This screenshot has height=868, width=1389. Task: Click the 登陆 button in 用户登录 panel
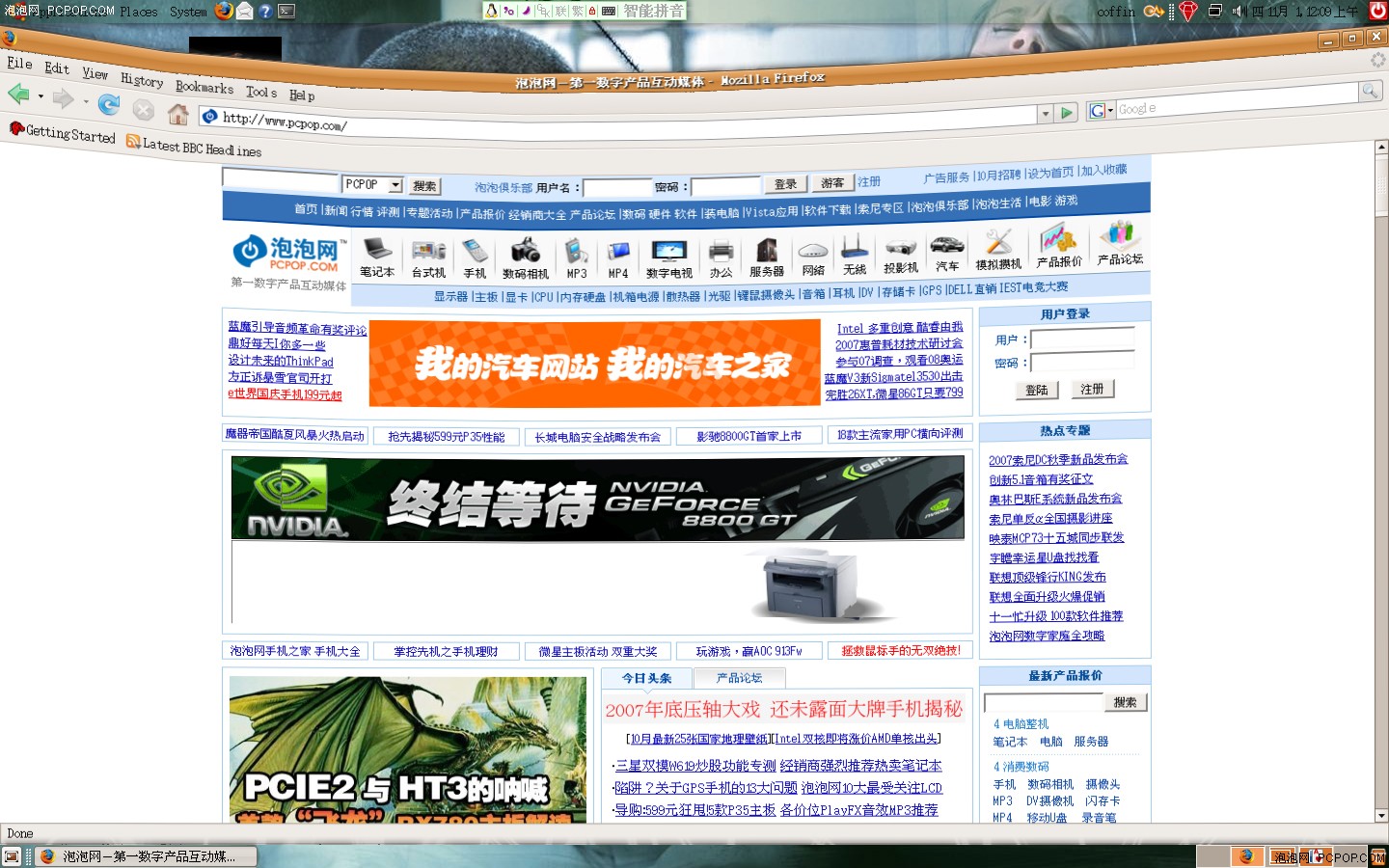point(1037,391)
